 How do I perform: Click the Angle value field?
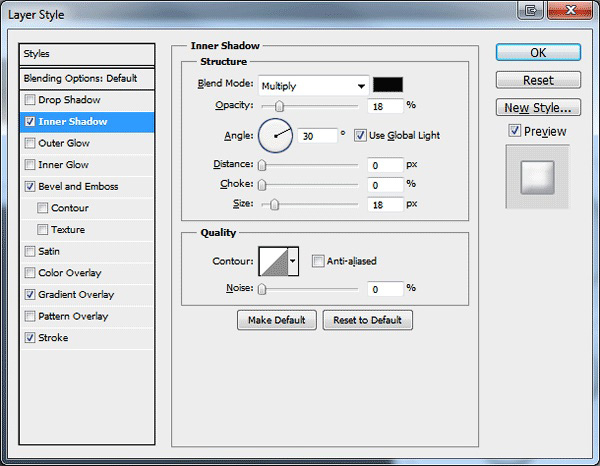pyautogui.click(x=317, y=136)
